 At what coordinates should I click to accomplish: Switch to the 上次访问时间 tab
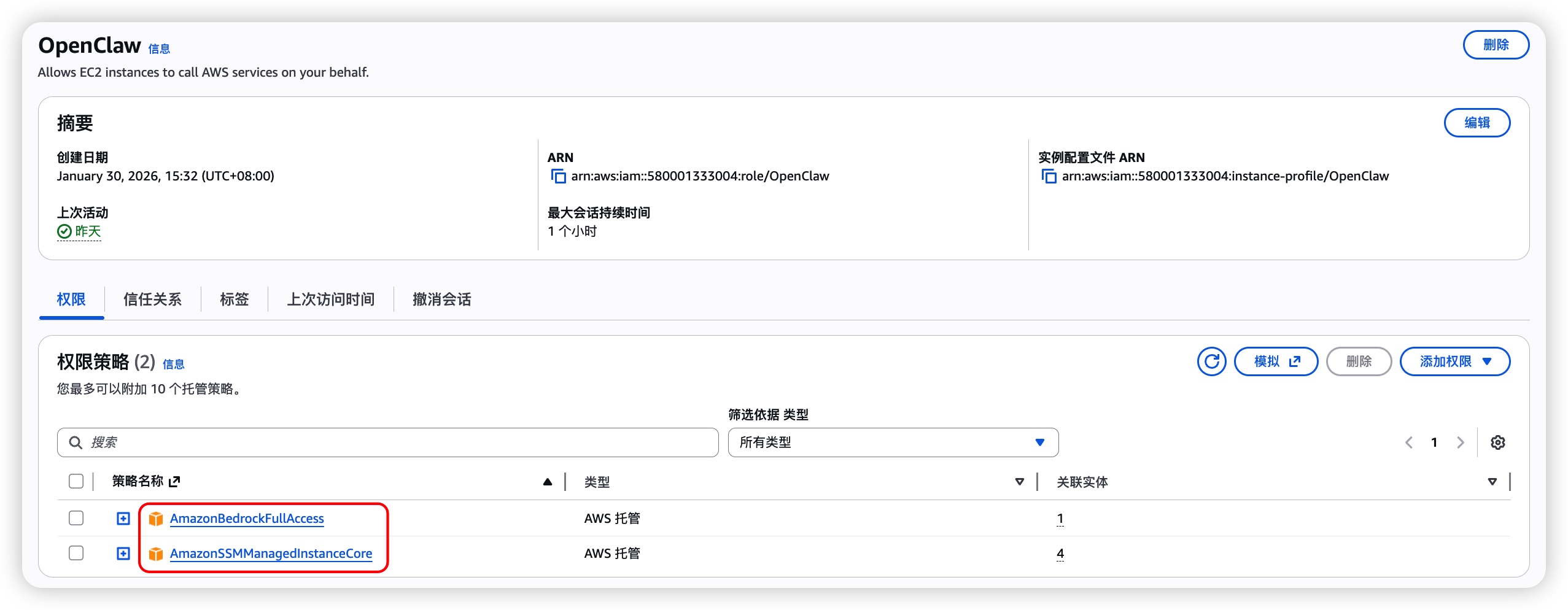point(331,299)
